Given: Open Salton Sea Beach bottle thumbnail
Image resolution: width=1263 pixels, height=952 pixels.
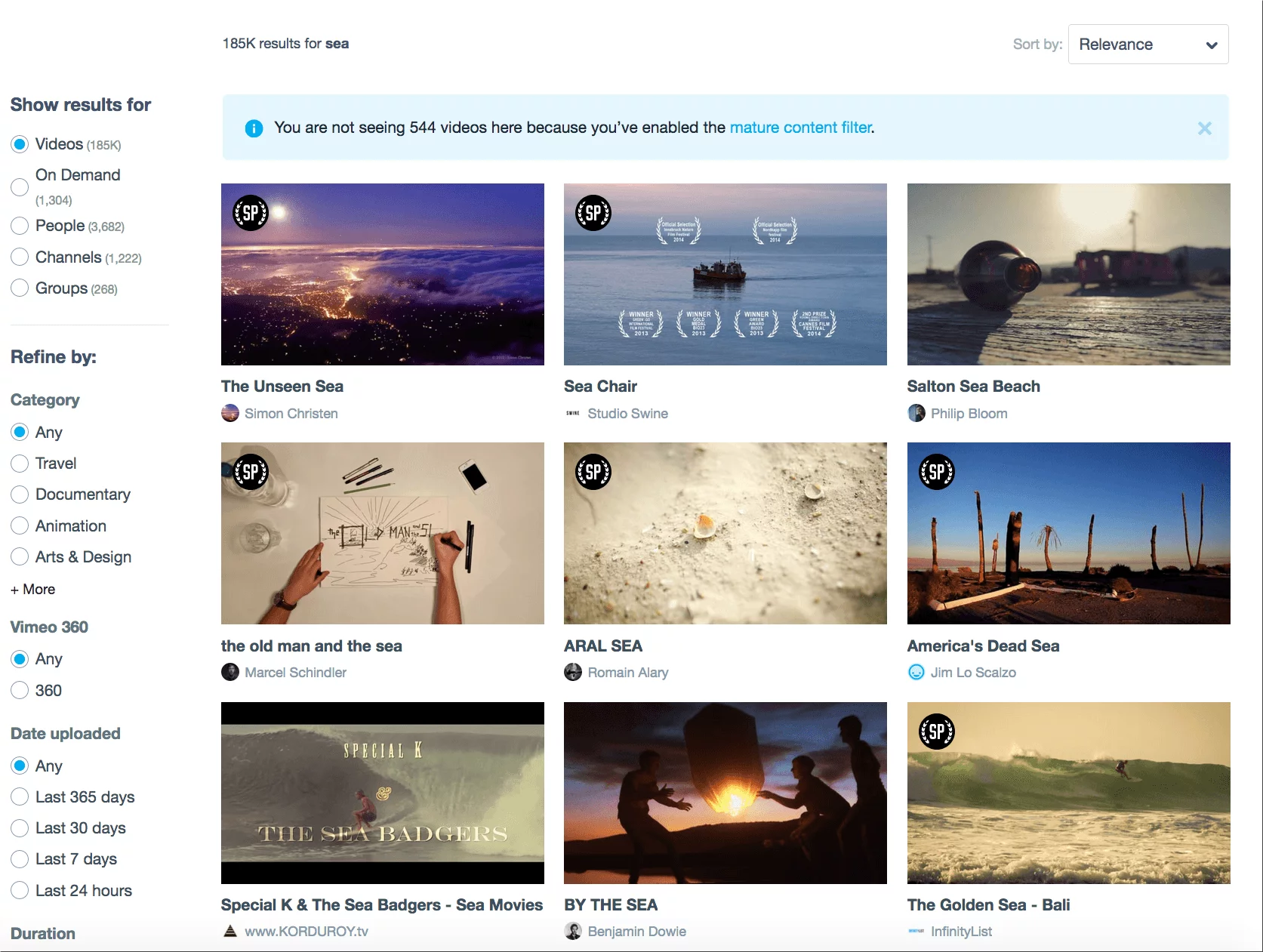Looking at the screenshot, I should [1069, 275].
